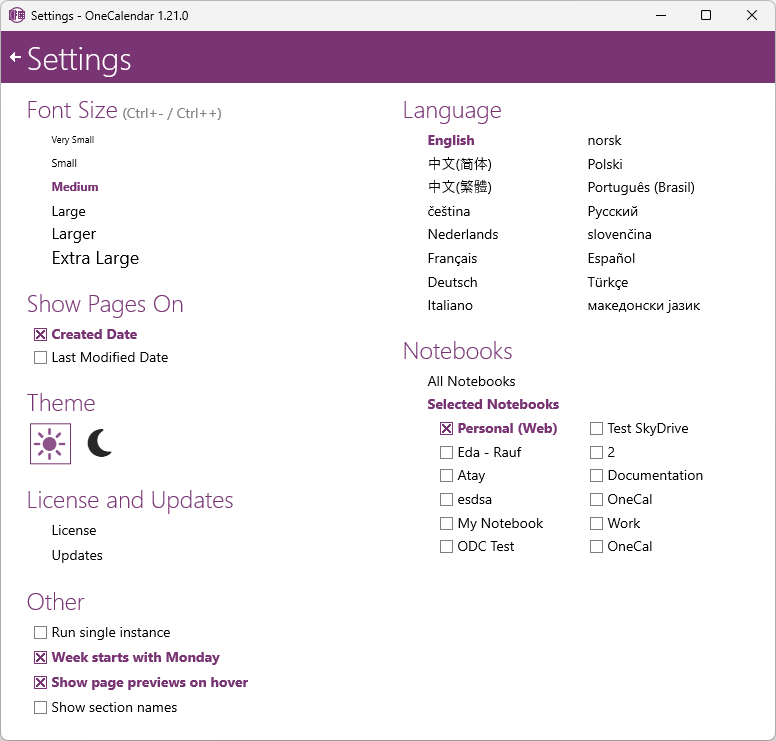Screen dimensions: 776x741
Task: Uncheck the Personal (Web) notebook
Action: [446, 429]
